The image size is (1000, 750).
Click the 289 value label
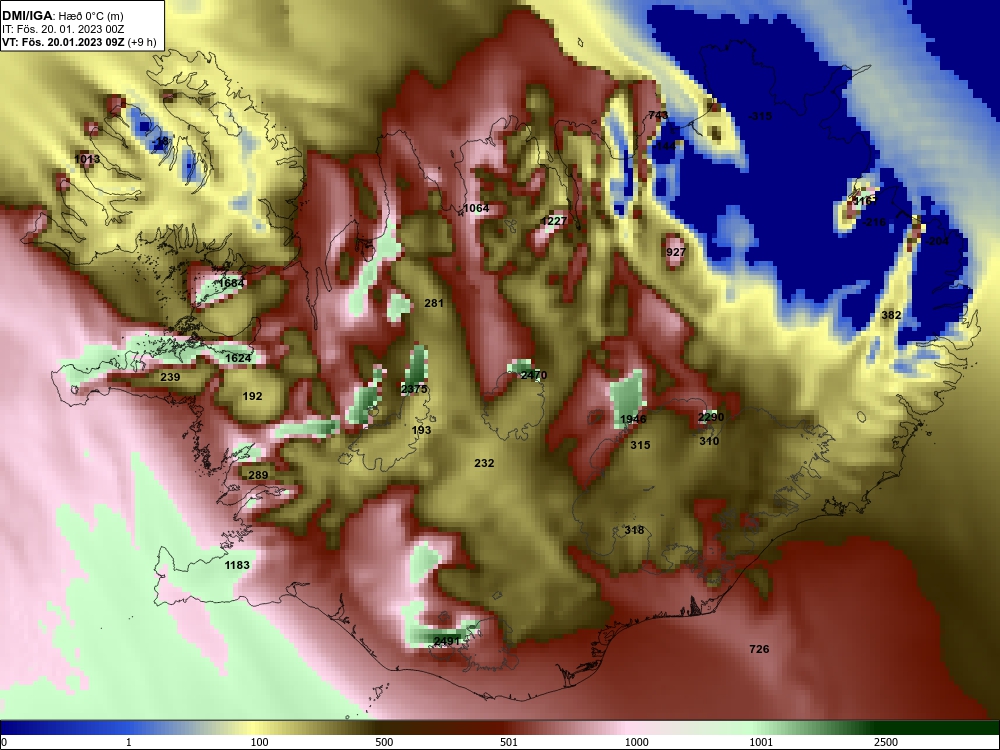[258, 475]
